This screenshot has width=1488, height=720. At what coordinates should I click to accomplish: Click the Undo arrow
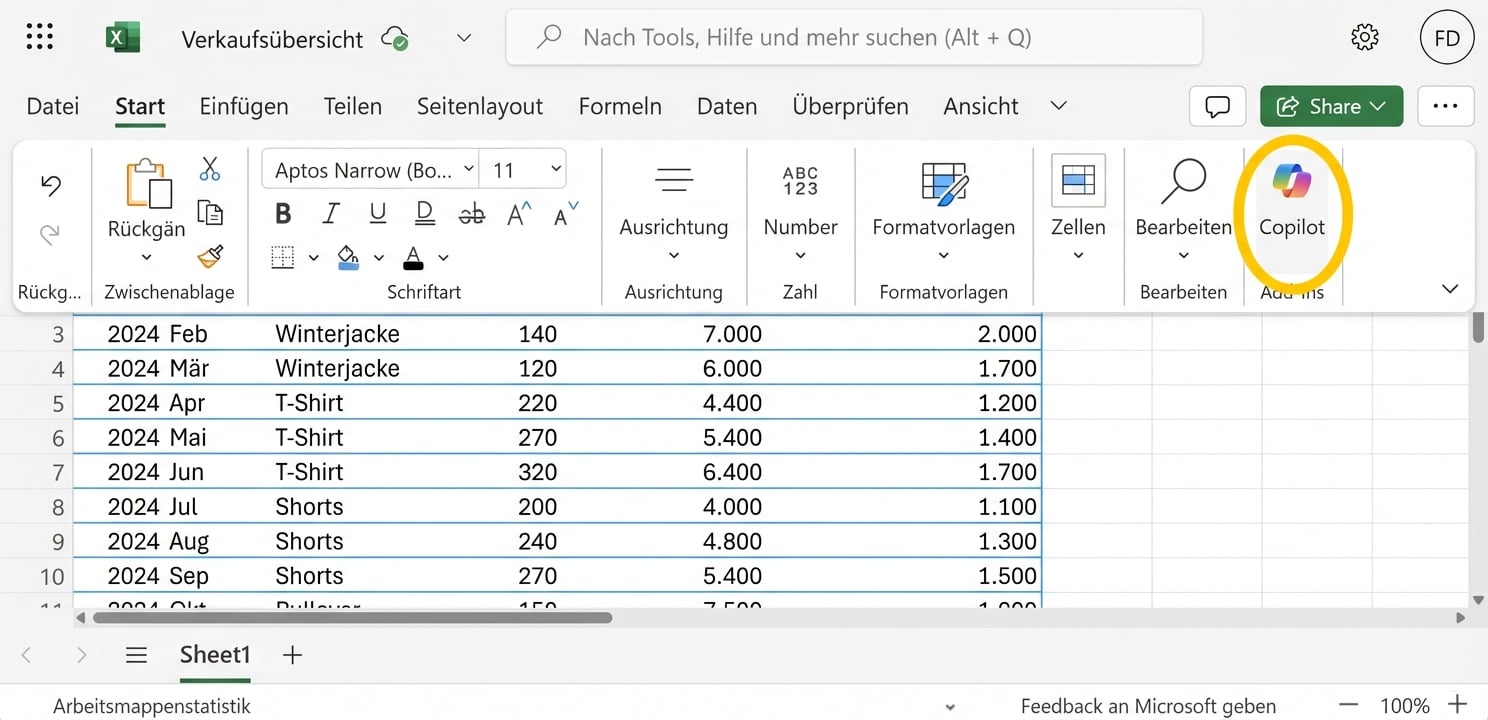tap(50, 185)
